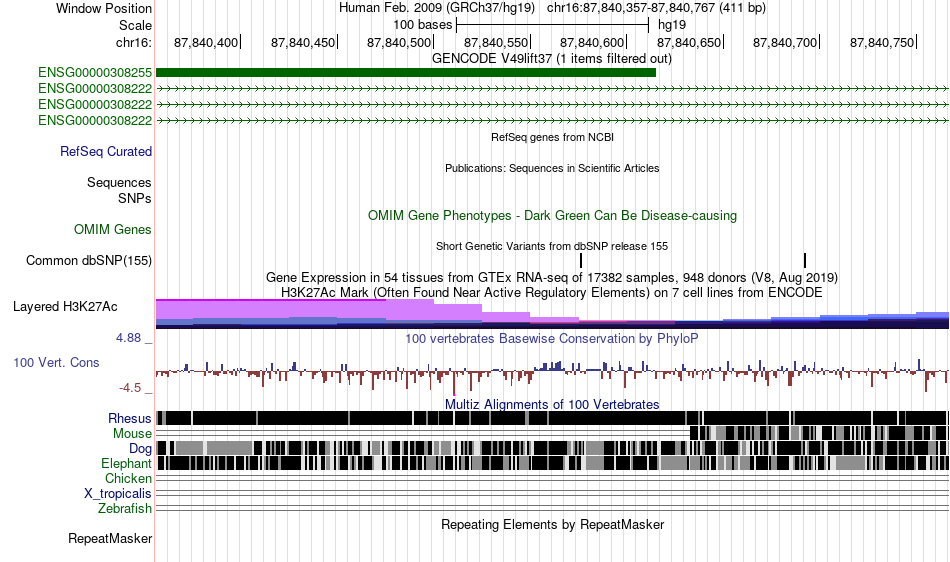Click 100 vertebrates Basewise Conservation title
This screenshot has height=562, width=950.
coord(551,339)
